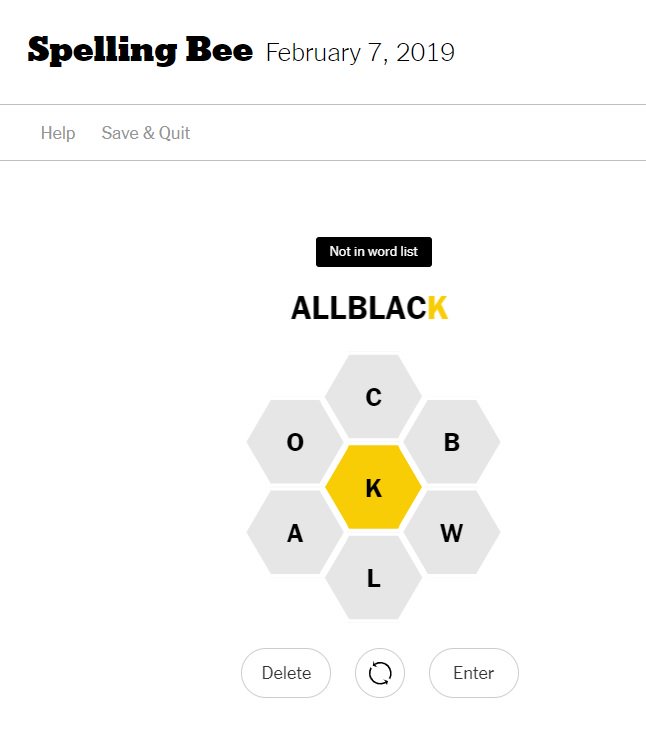Select the yellow center K hexagon

[x=373, y=487]
